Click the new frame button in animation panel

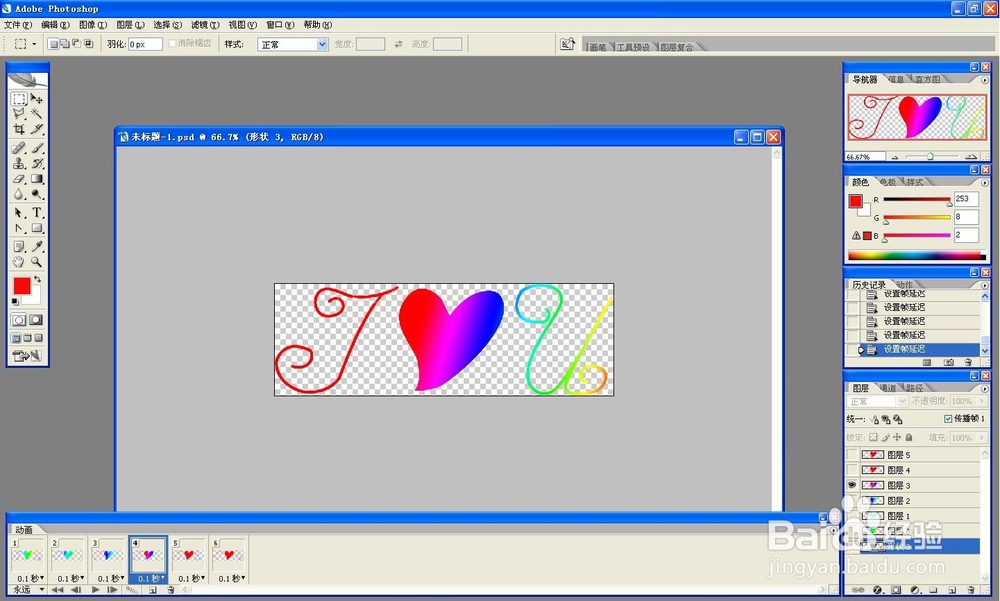[152, 590]
